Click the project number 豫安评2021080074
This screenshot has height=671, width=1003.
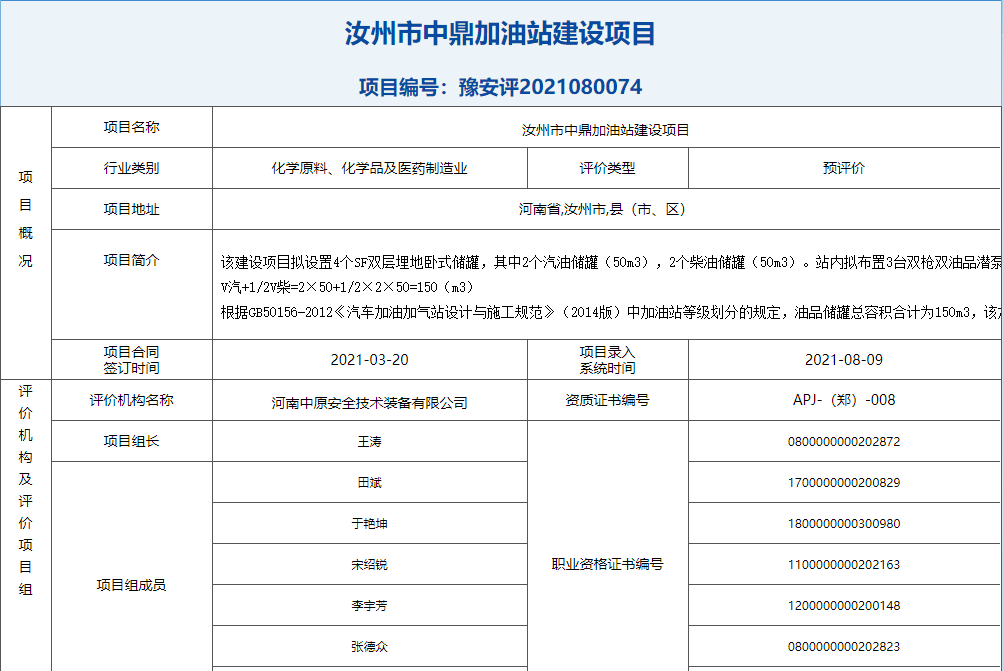500,87
